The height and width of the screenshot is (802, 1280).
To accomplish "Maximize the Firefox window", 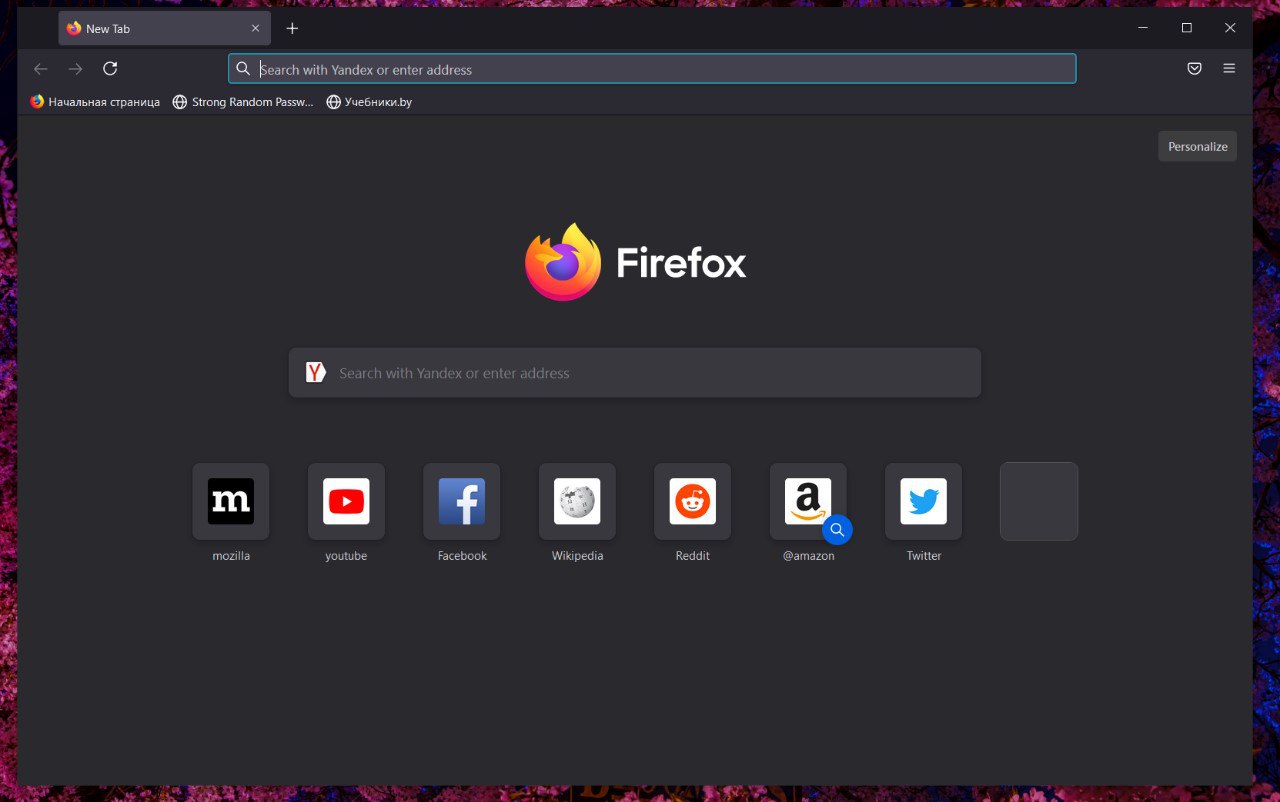I will (1187, 28).
